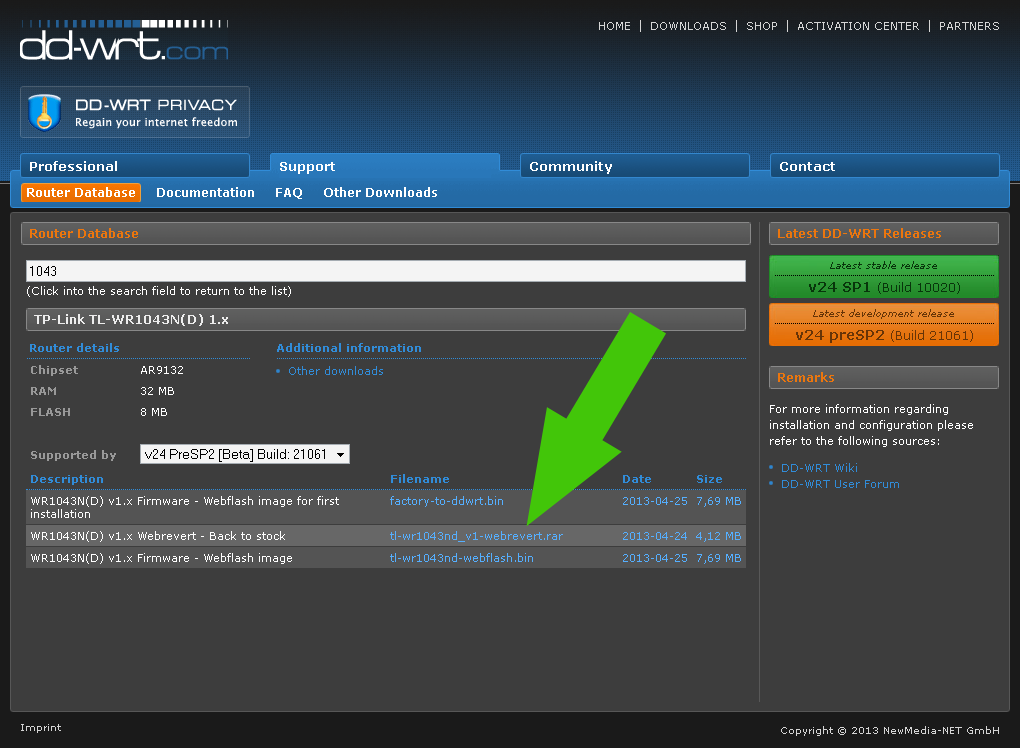Switch to the Contact tab
This screenshot has width=1020, height=748.
click(885, 166)
